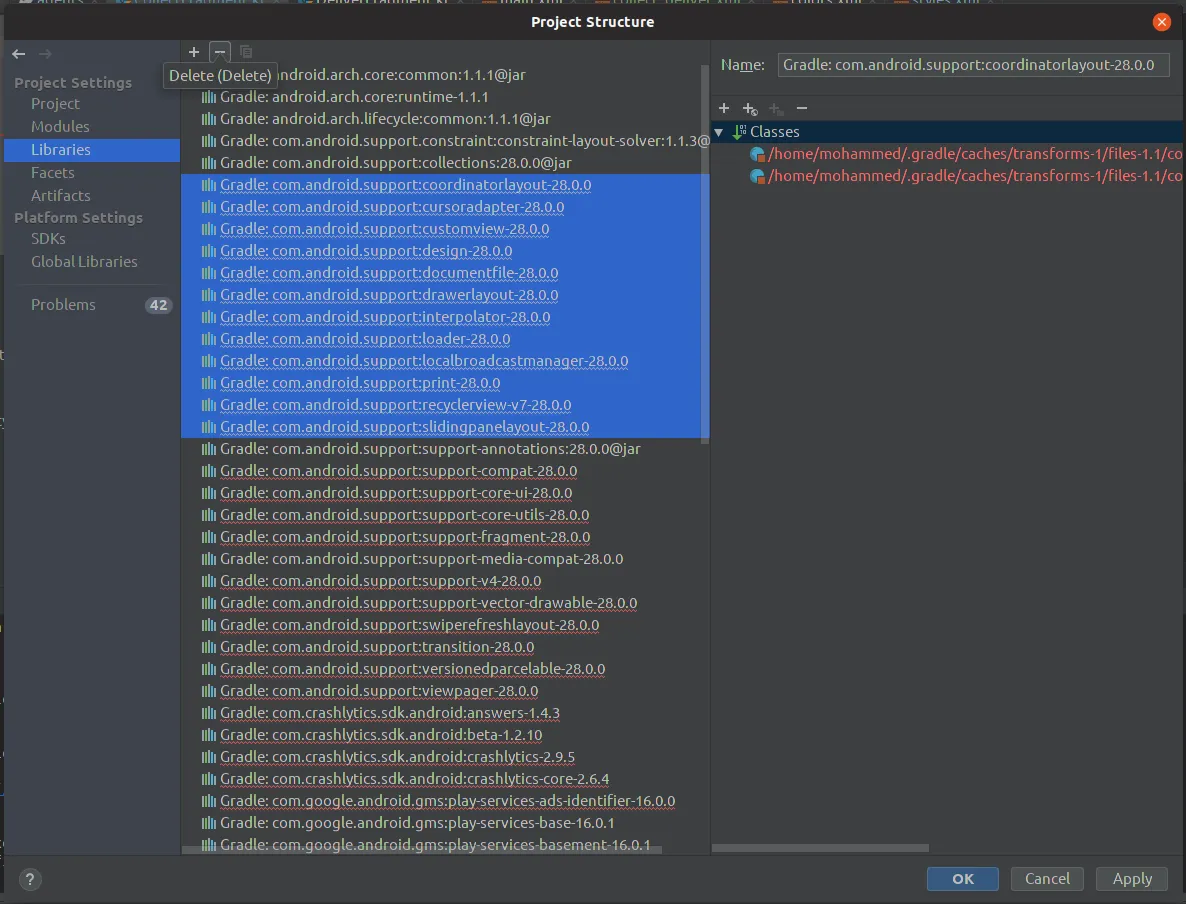
Task: Click the Apply button
Action: pyautogui.click(x=1132, y=878)
